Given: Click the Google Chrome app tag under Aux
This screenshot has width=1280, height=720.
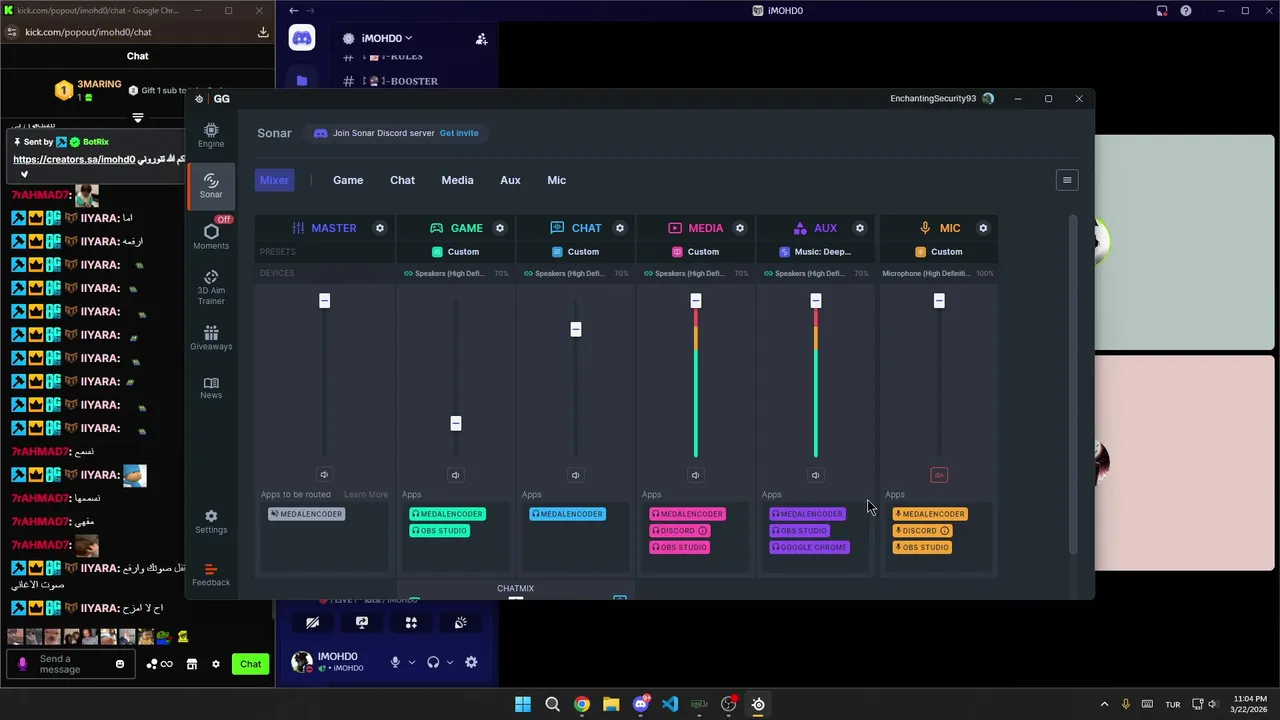Looking at the screenshot, I should [809, 547].
